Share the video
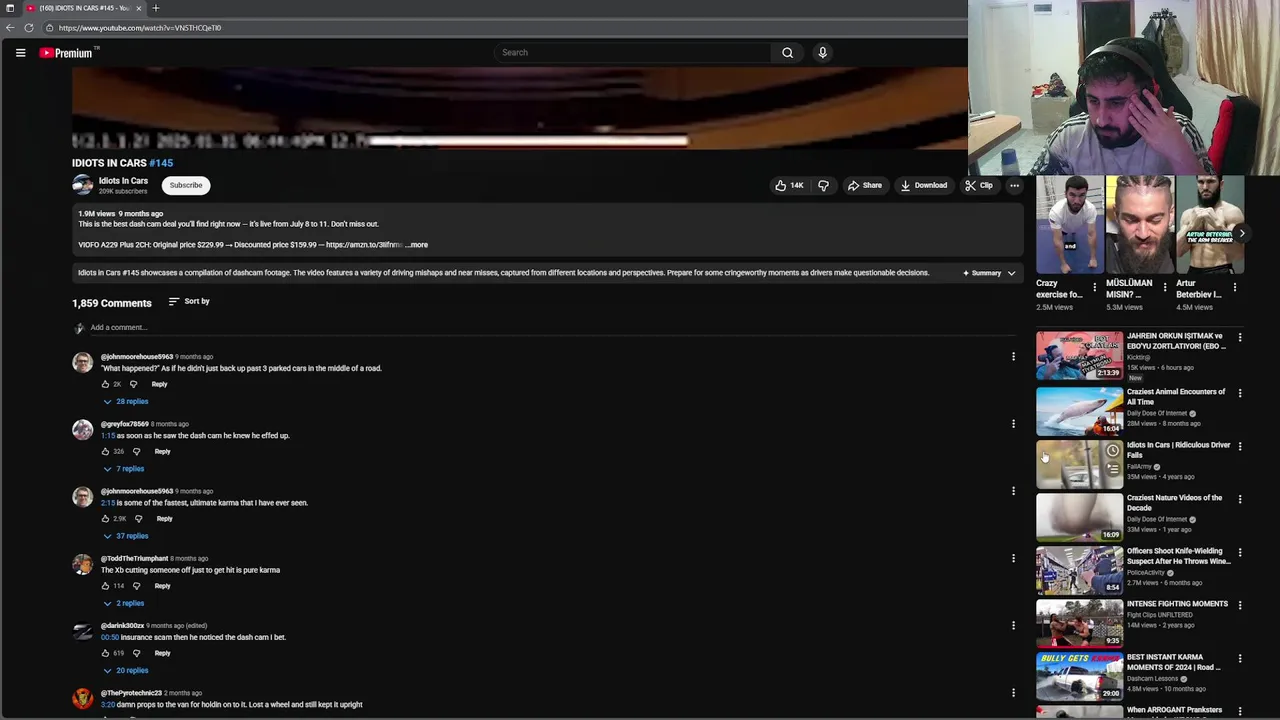Screen dimensions: 1280x720 pyautogui.click(x=864, y=185)
